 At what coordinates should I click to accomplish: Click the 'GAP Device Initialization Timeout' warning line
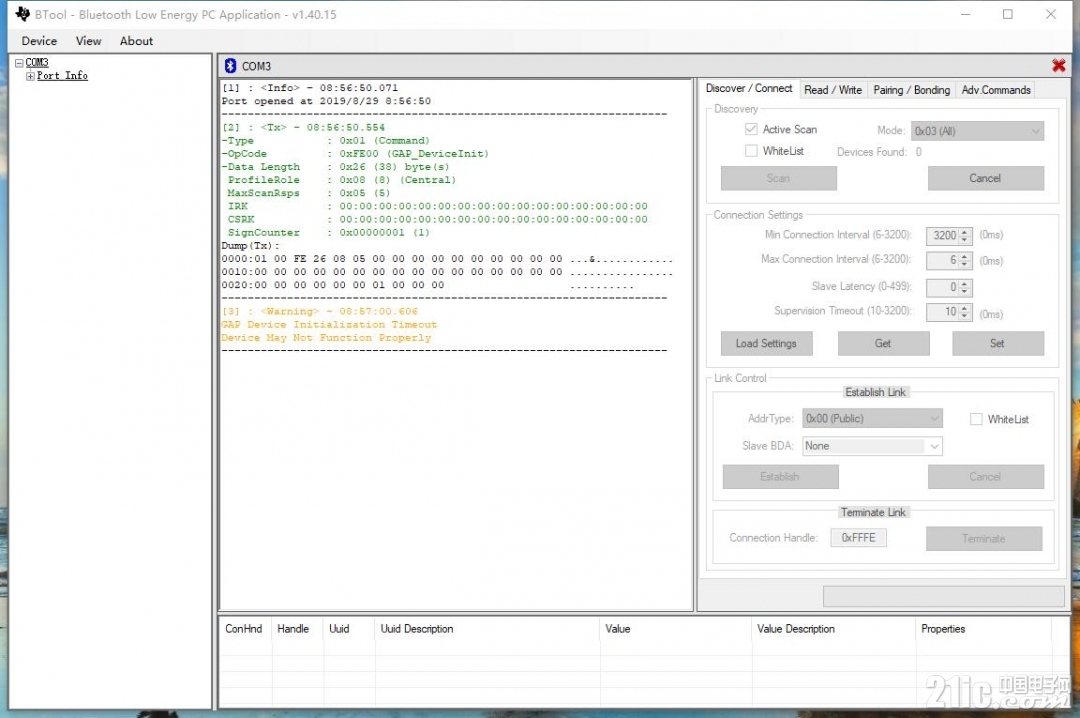[x=329, y=325]
